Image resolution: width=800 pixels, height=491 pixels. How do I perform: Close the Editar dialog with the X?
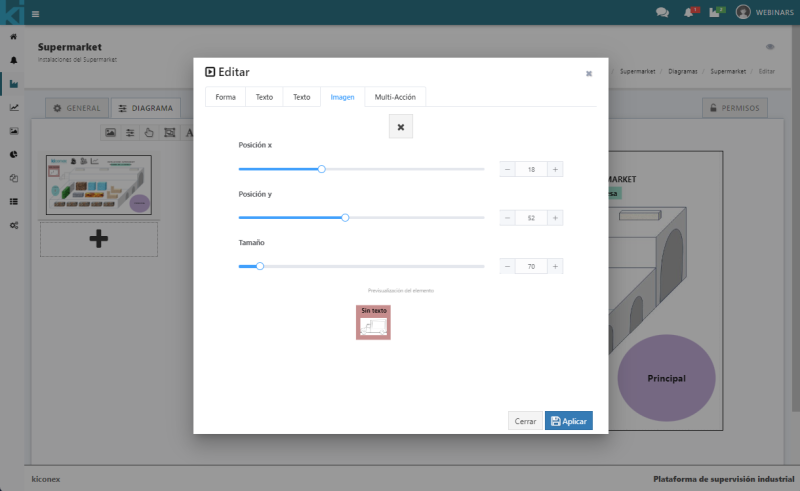589,73
